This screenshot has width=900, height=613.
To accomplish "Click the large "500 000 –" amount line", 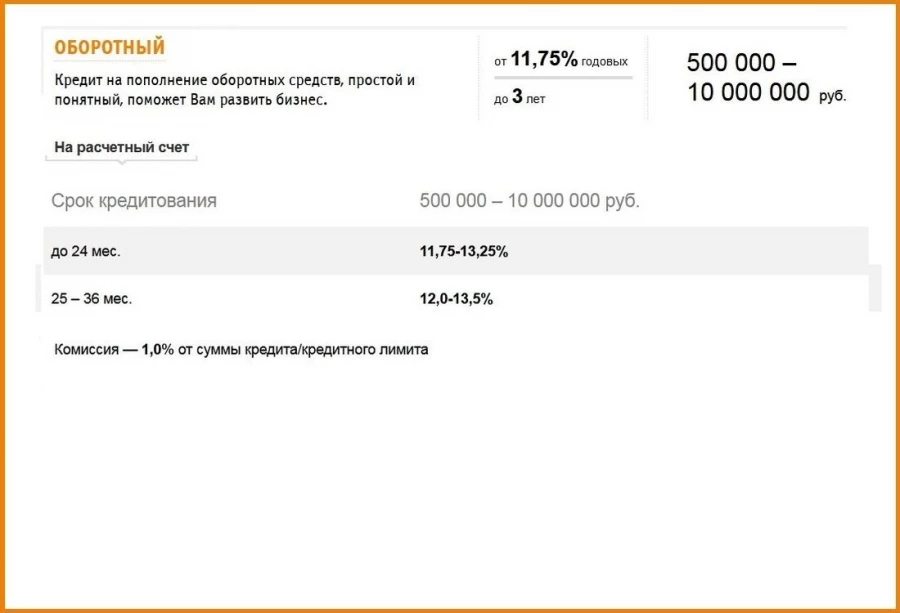I will click(x=741, y=63).
